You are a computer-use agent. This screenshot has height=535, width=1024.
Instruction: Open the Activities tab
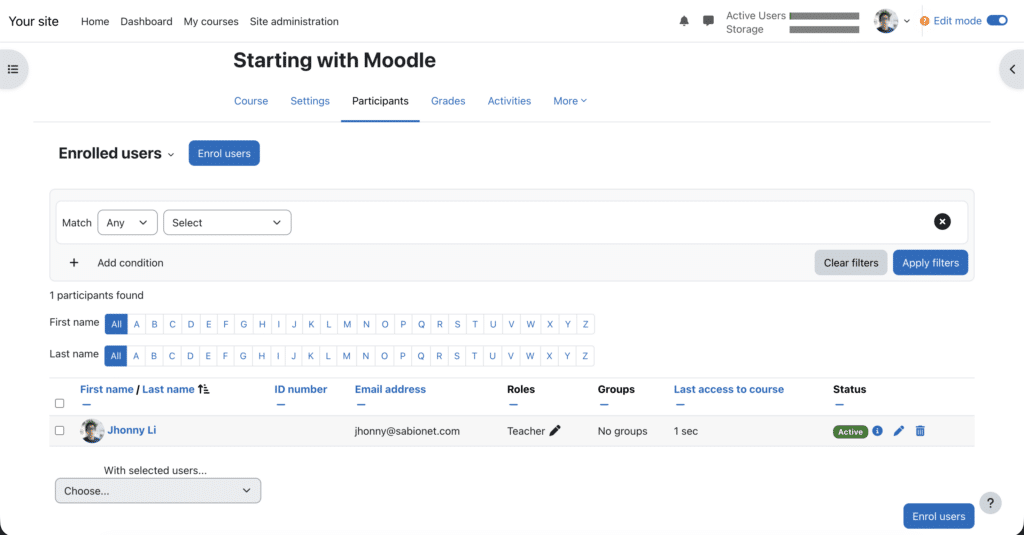click(x=509, y=101)
